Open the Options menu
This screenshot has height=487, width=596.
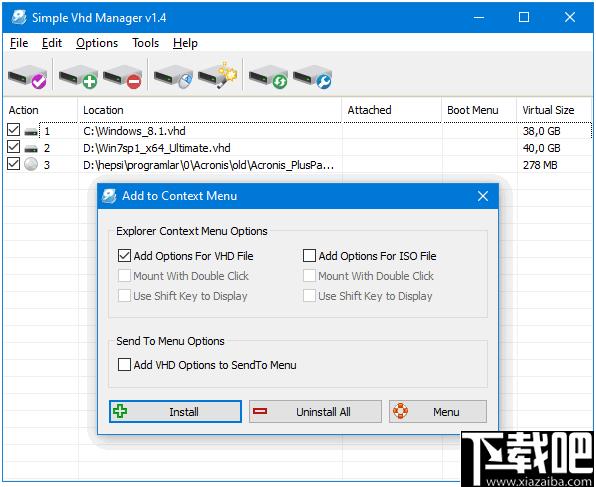(97, 43)
